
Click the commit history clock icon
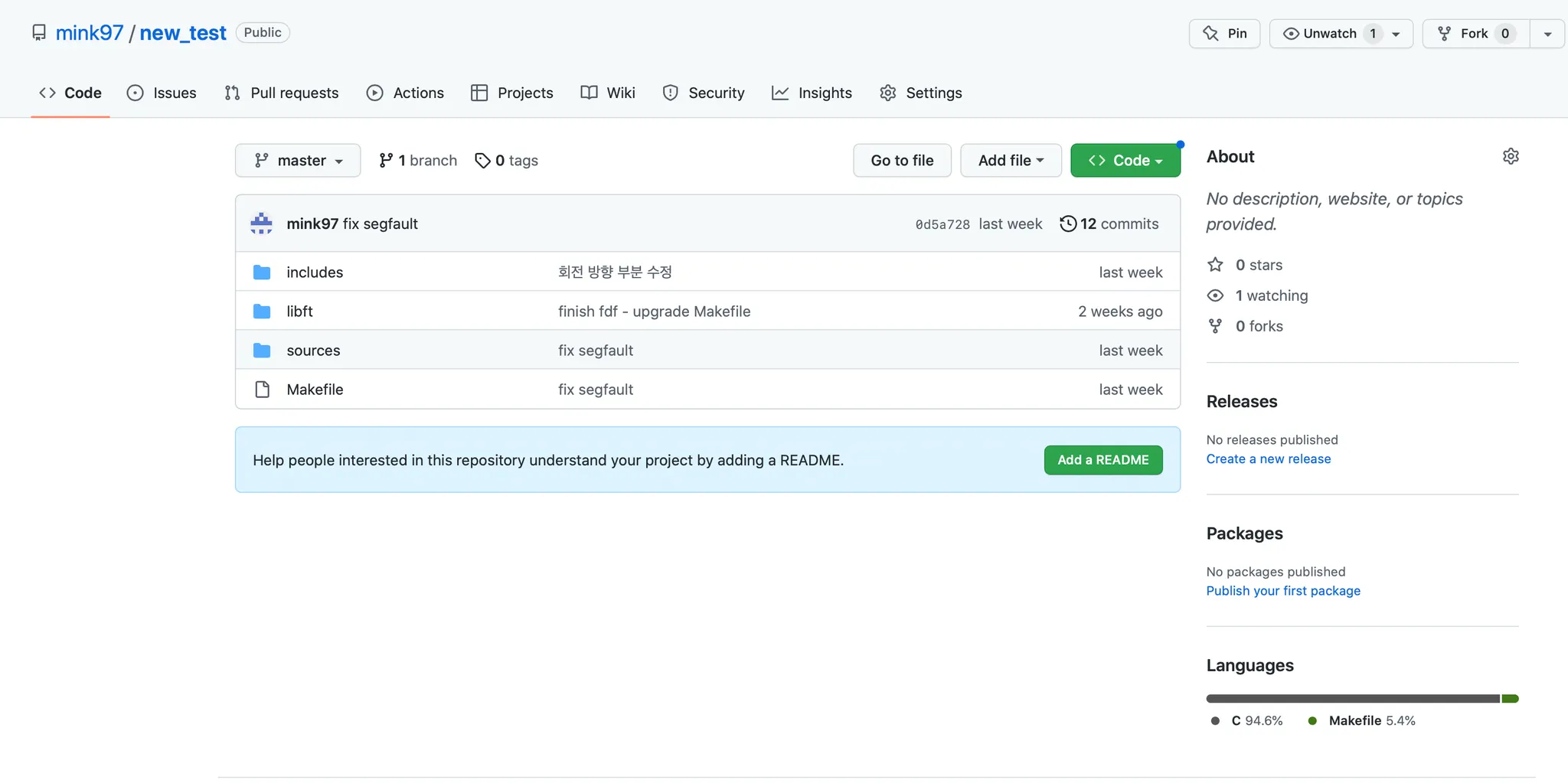coord(1068,223)
